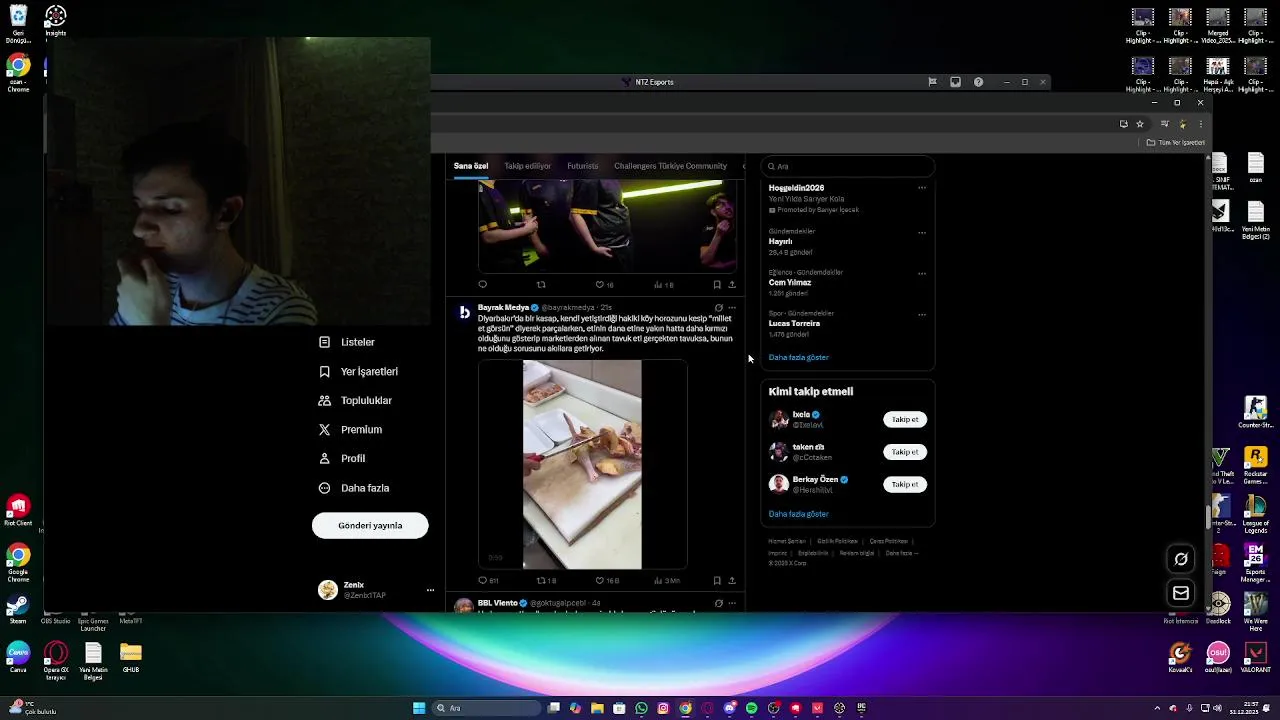Open WhatsApp from the taskbar

point(641,708)
